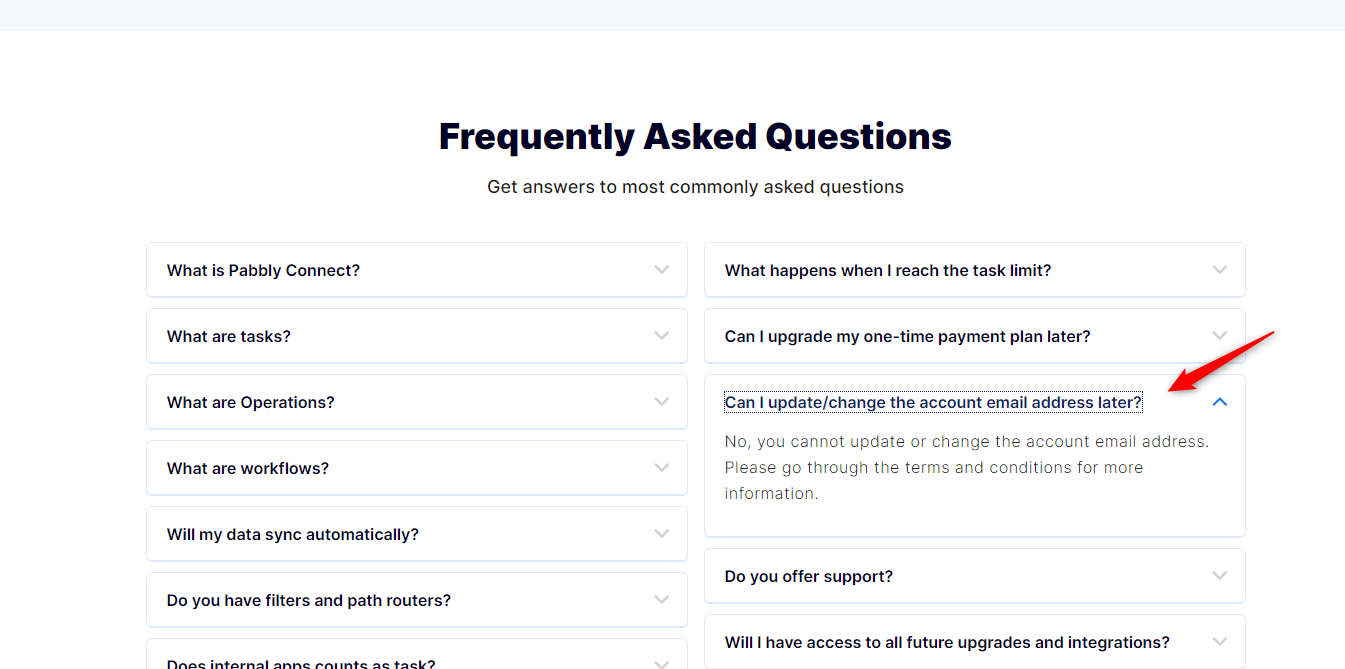Click the chevron for "Do you have filters and path routers?"
Screen dimensions: 1345x669
(662, 600)
